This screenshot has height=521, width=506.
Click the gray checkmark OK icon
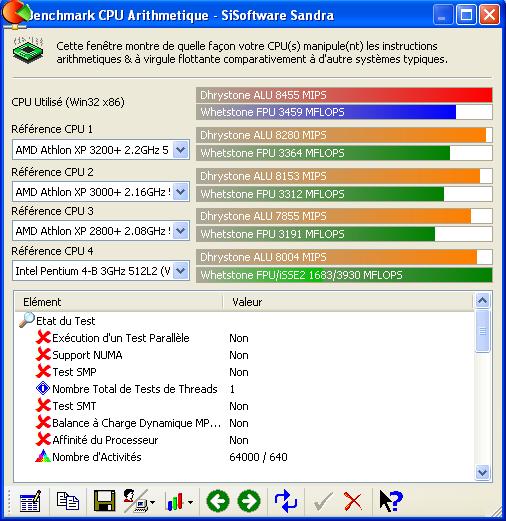[x=323, y=501]
